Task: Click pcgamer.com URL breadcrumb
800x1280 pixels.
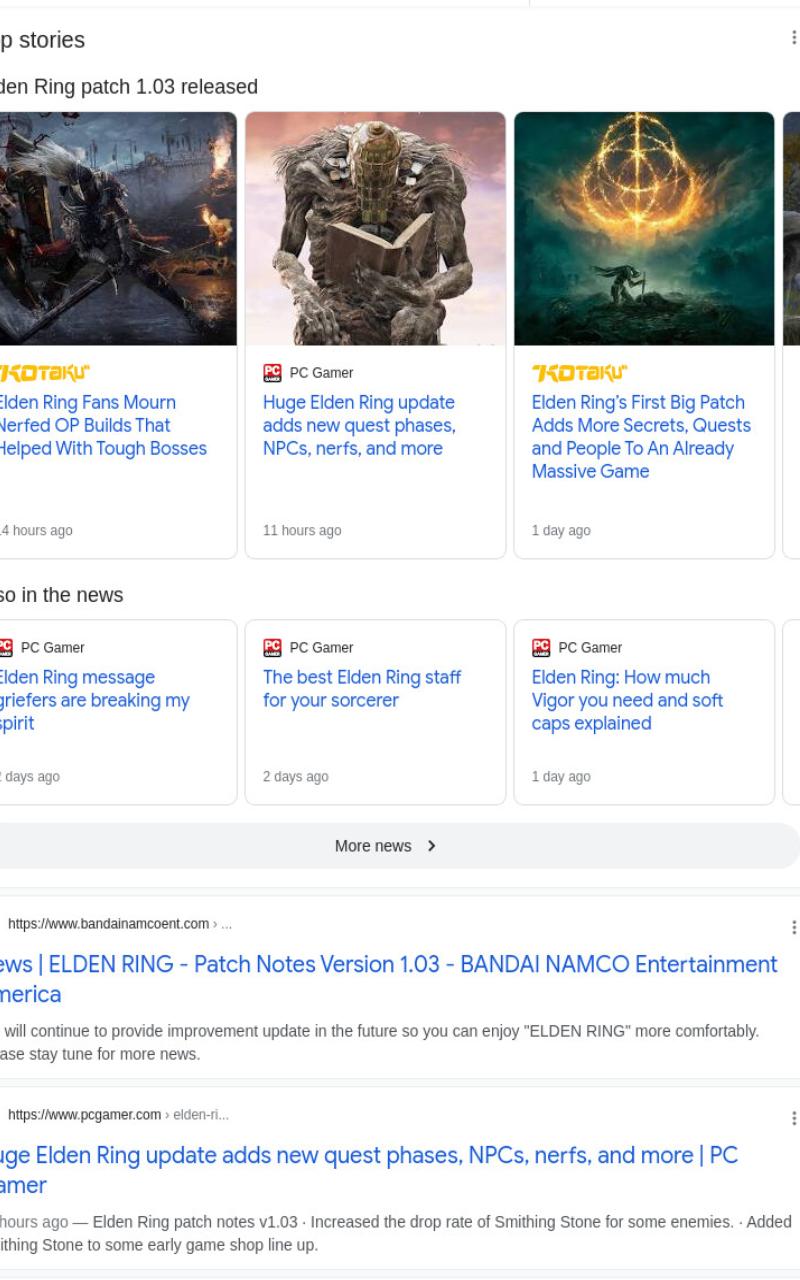Action: click(118, 1115)
